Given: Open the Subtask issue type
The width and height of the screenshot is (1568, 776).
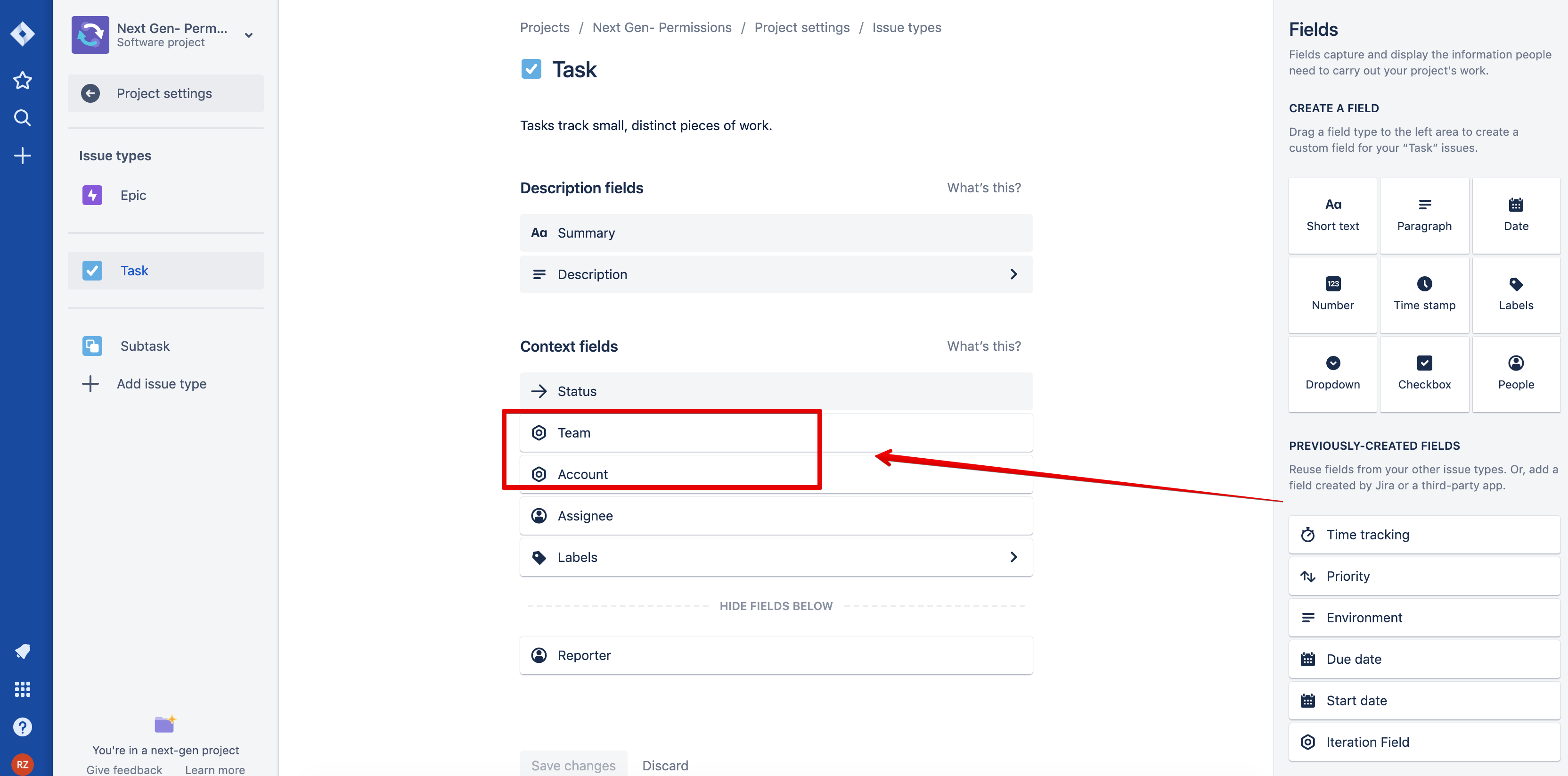Looking at the screenshot, I should (145, 346).
